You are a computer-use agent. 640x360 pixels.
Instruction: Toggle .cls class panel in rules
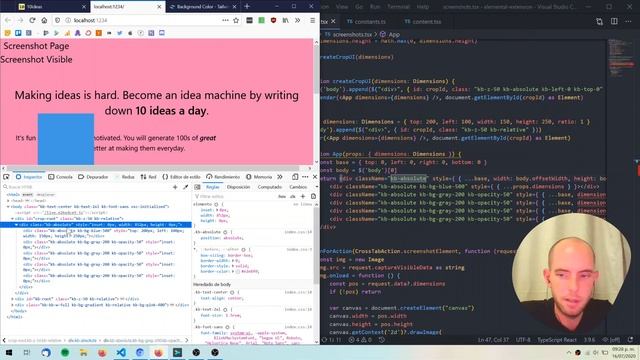293,196
